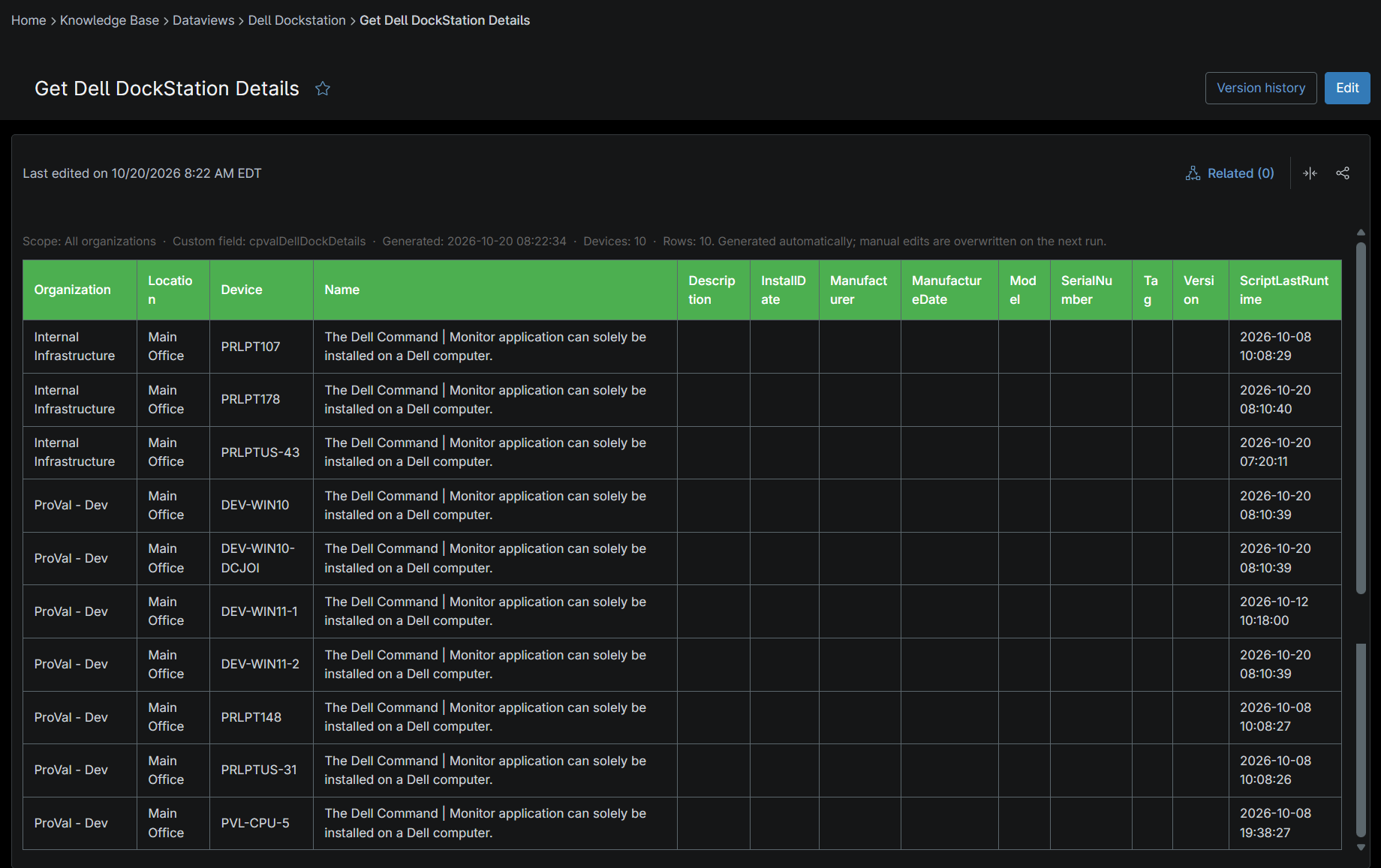Click the share icon
This screenshot has width=1381, height=868.
point(1343,173)
